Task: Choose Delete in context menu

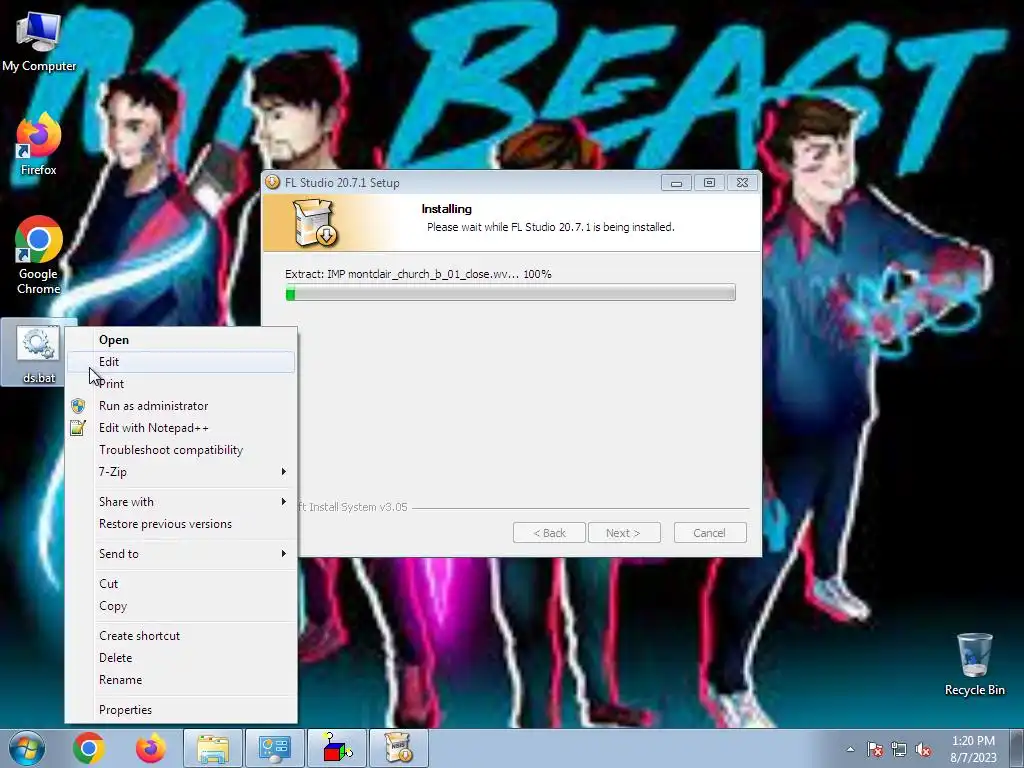Action: coord(181,658)
